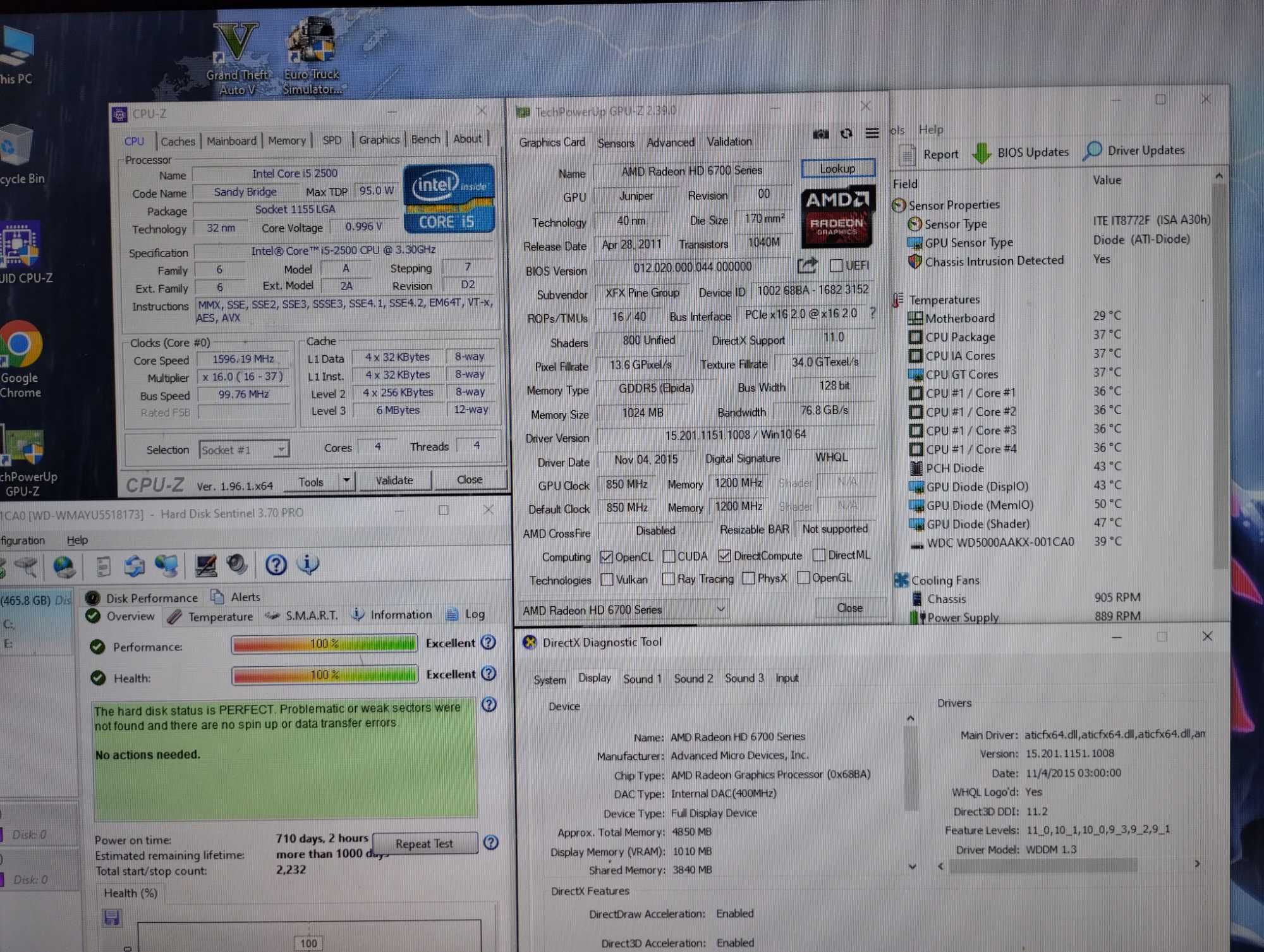This screenshot has height=952, width=1264.
Task: Click the help icon next to Health Excellent
Action: point(489,673)
